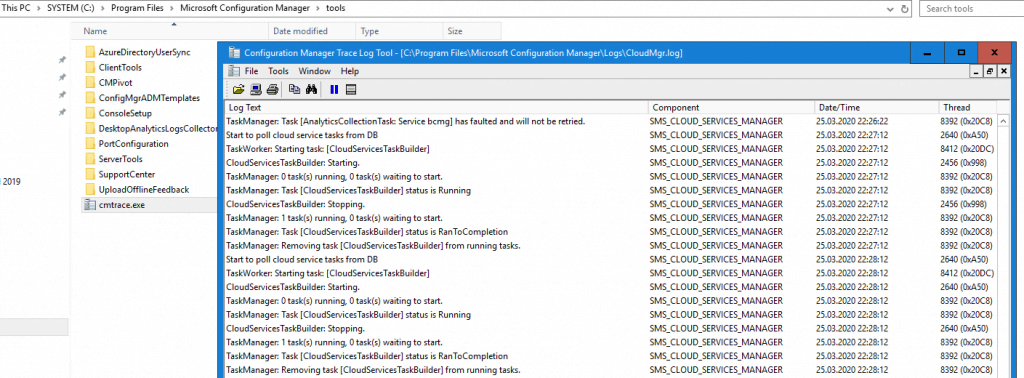Click the Find binoculars icon
The width and height of the screenshot is (1024, 378).
(312, 89)
